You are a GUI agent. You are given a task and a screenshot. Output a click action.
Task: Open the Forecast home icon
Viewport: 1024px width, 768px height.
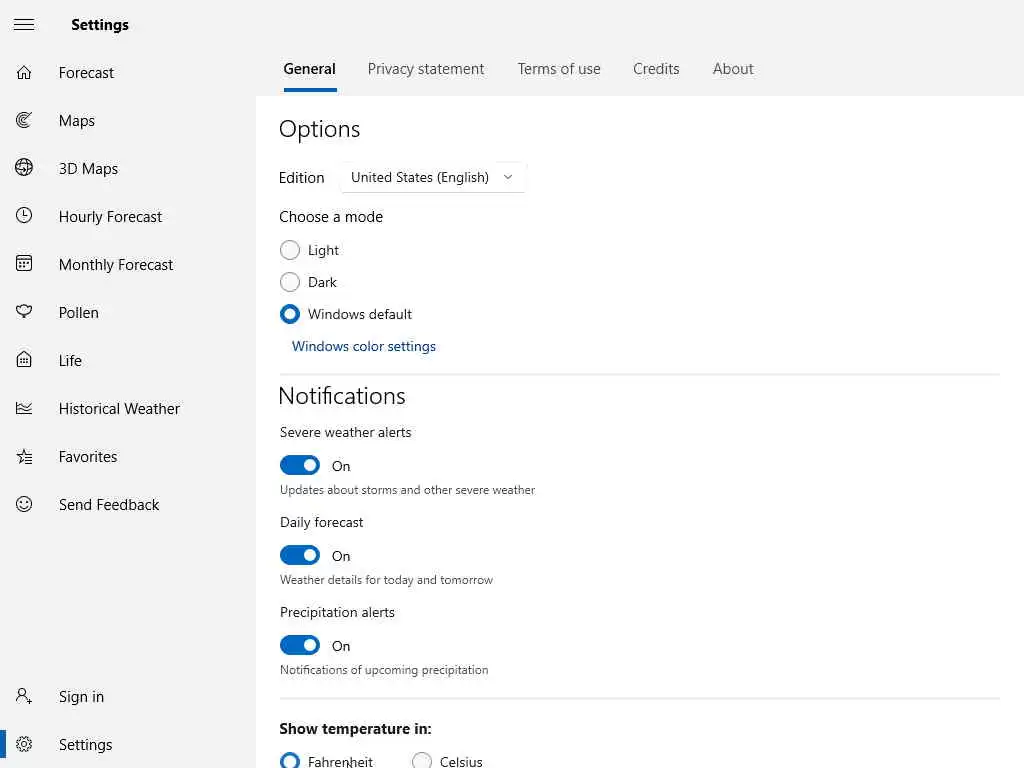tap(24, 73)
